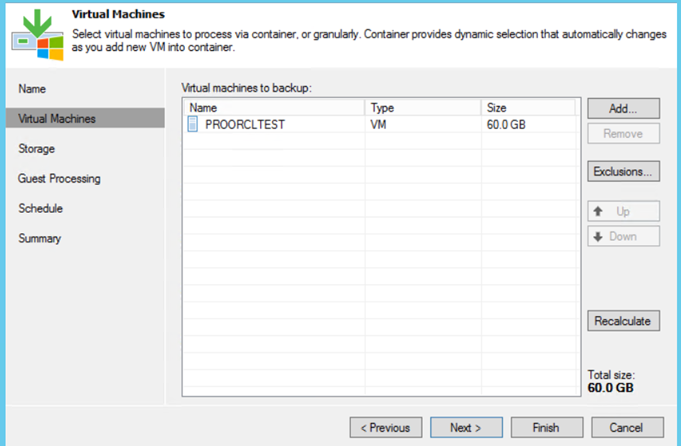This screenshot has width=681, height=446.
Task: Select the Virtual Machines step in sidebar
Action: coord(57,119)
